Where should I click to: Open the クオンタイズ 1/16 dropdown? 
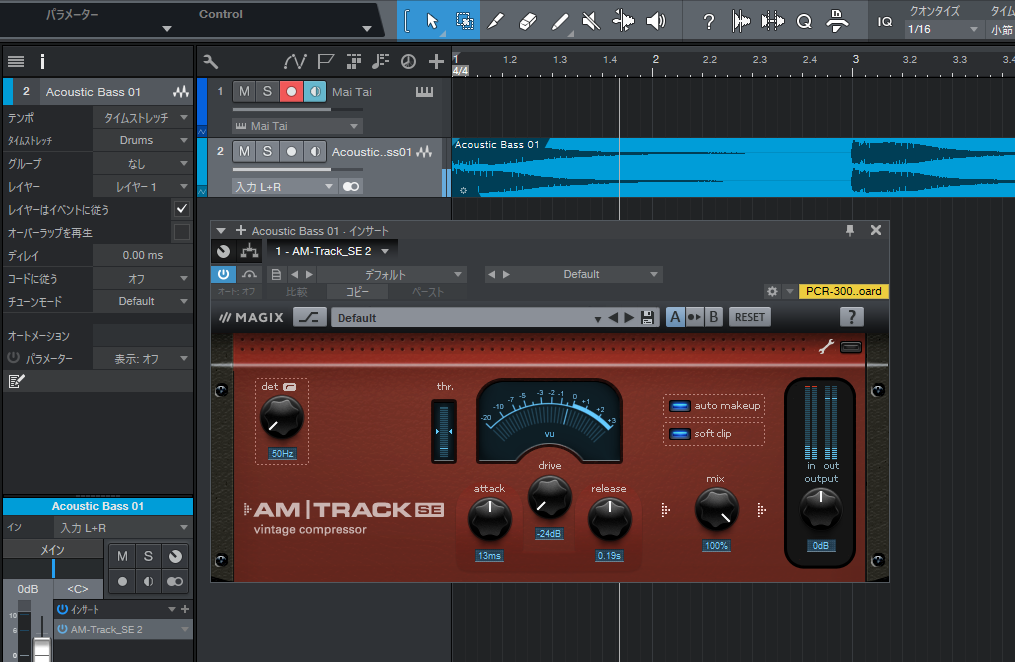(942, 29)
